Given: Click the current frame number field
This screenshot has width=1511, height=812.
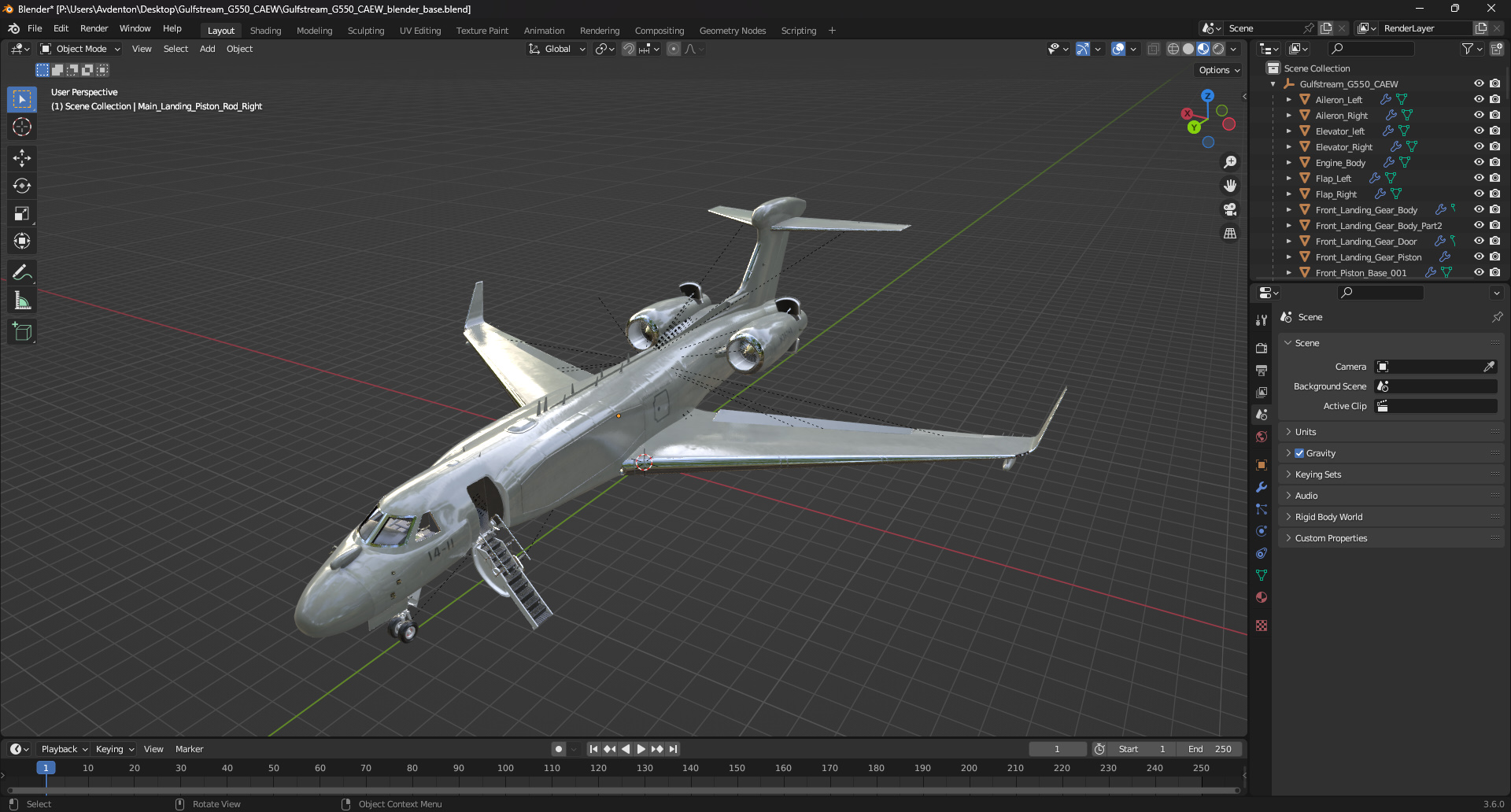Looking at the screenshot, I should coord(1057,749).
